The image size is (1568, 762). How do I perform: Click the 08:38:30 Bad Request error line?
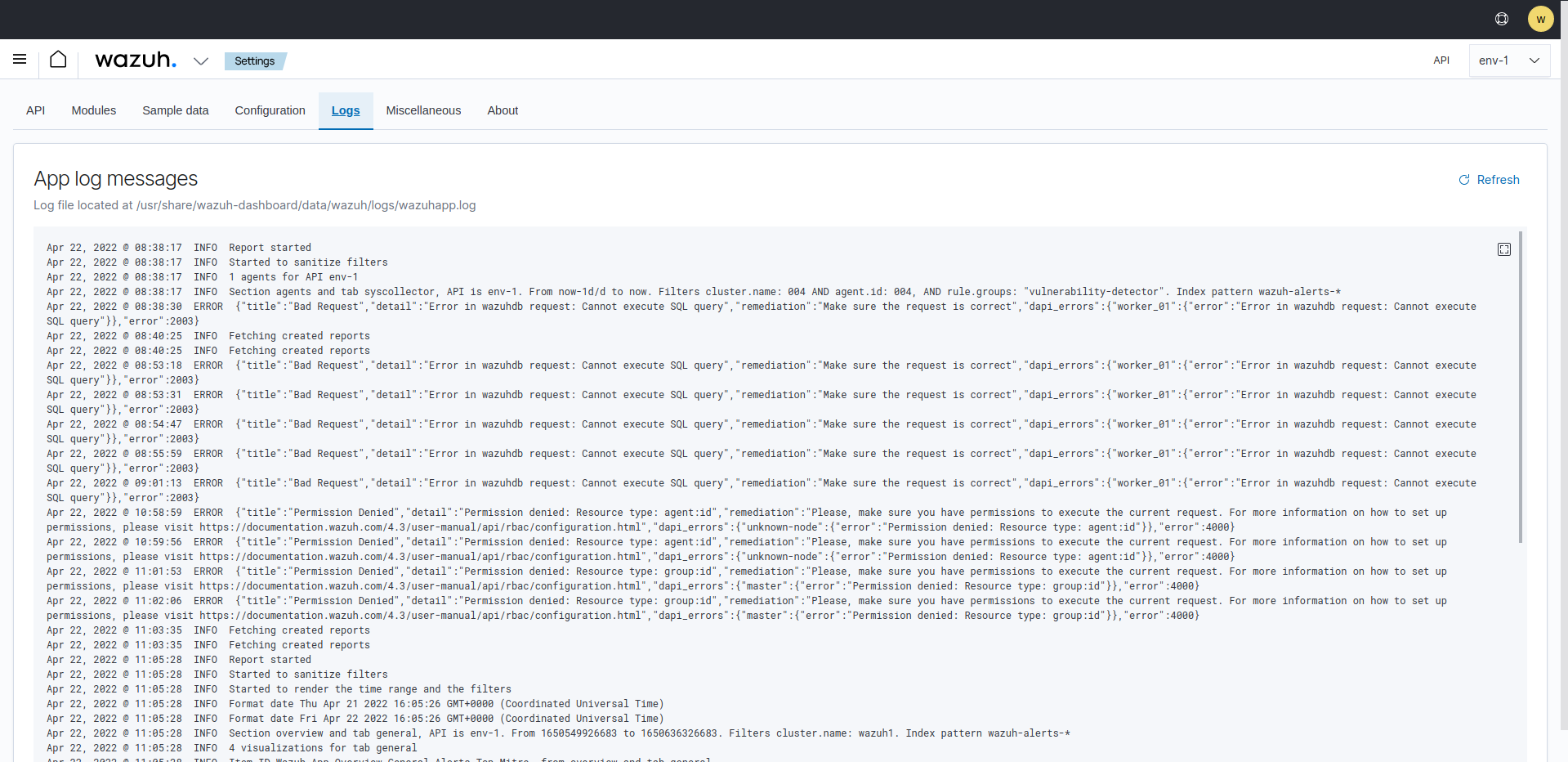pos(762,314)
